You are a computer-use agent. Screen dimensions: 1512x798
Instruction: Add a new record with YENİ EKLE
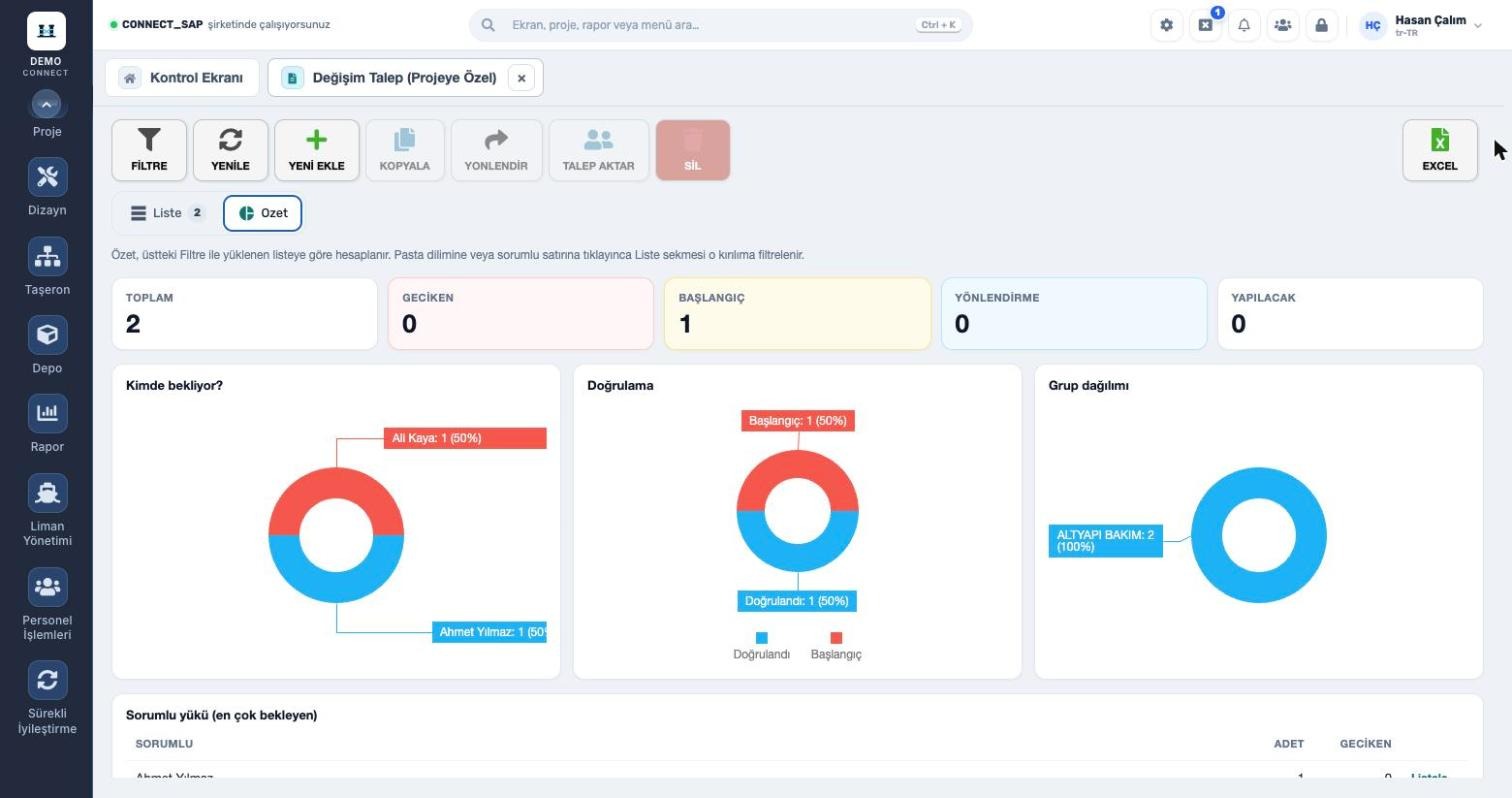[317, 151]
